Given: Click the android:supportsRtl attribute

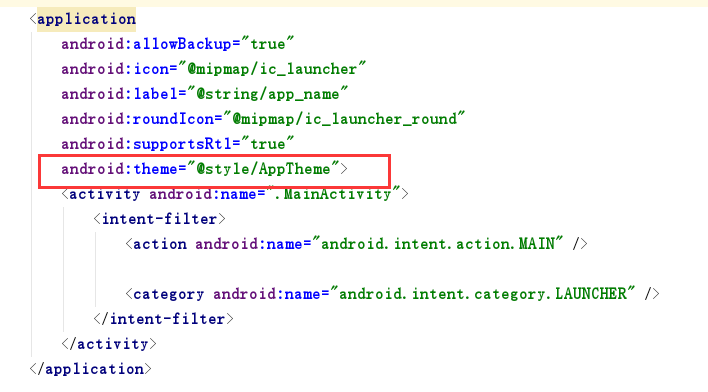Looking at the screenshot, I should [177, 144].
